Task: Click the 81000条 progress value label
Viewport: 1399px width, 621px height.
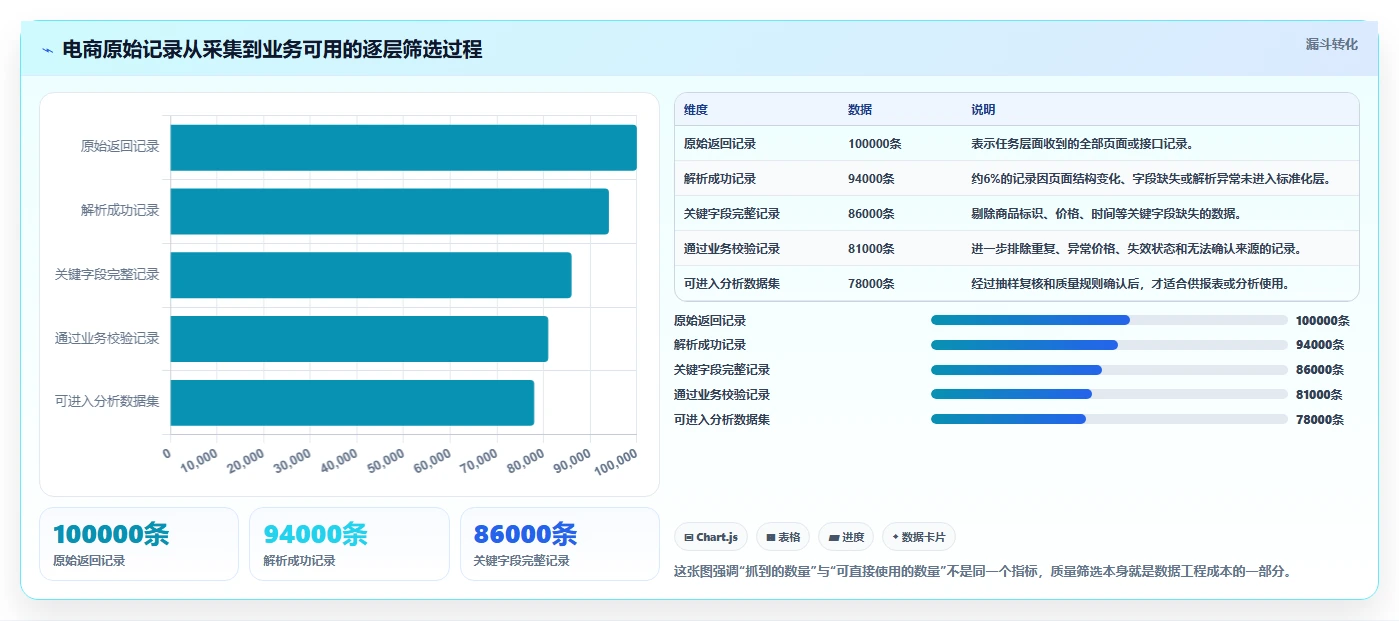Action: click(1320, 395)
